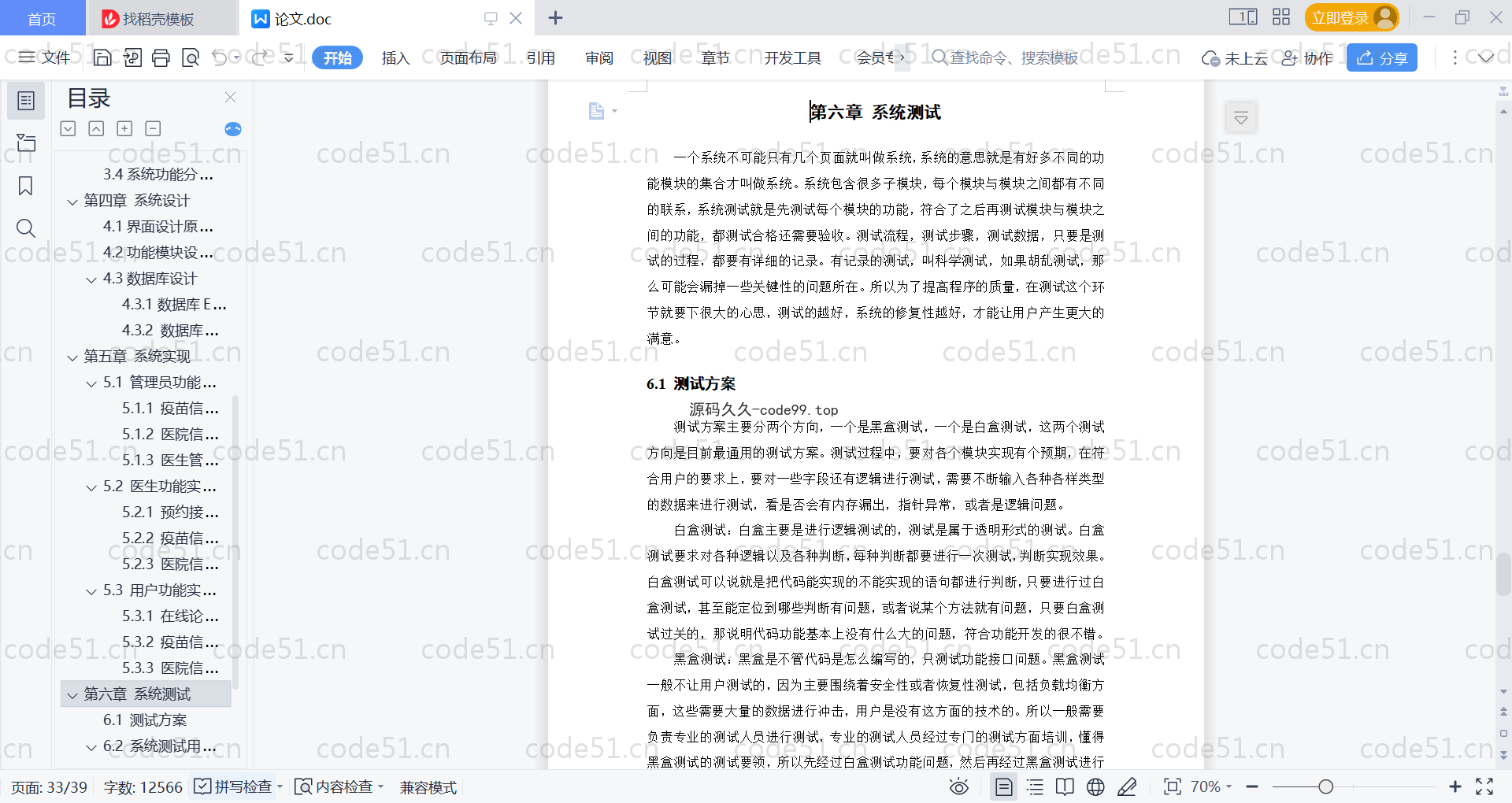1512x803 pixels.
Task: Switch to reading view book icon
Action: pos(1065,786)
